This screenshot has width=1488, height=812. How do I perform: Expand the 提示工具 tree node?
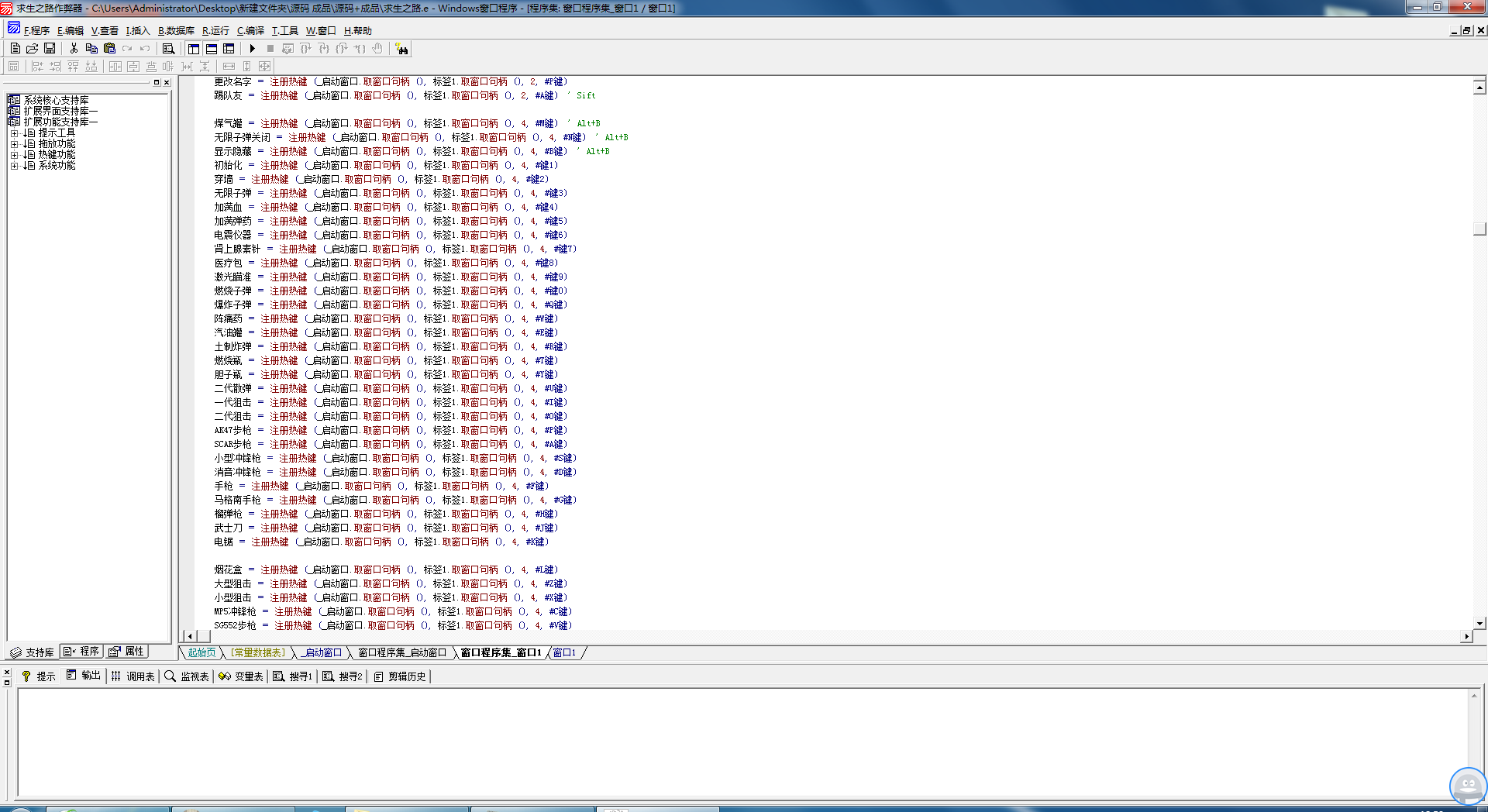click(13, 132)
